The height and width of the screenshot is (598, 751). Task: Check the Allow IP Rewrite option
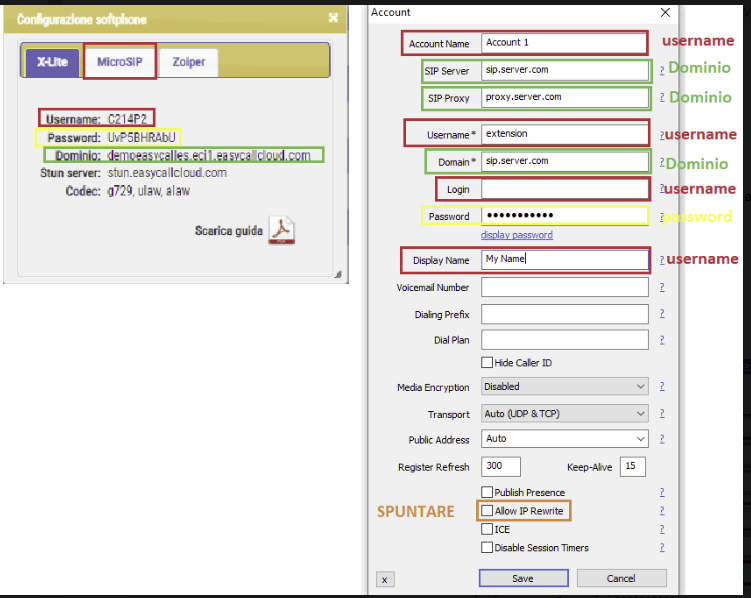(x=487, y=511)
